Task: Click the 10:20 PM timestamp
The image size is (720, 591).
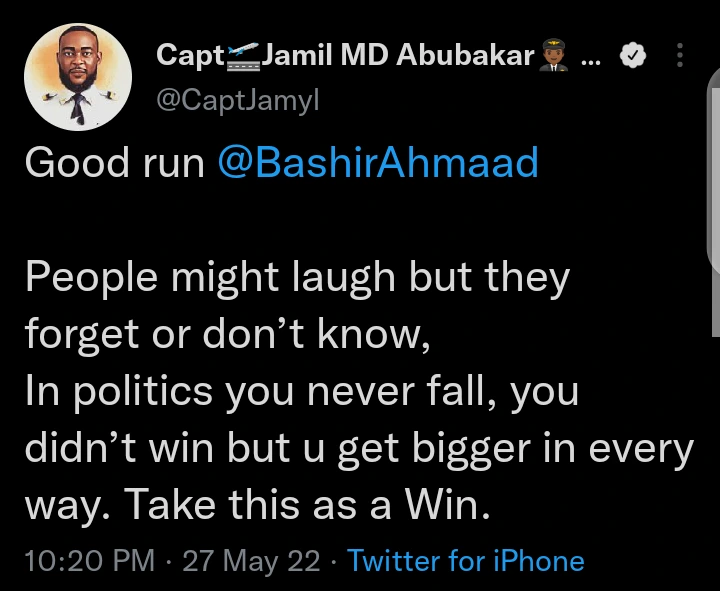Action: pos(89,561)
